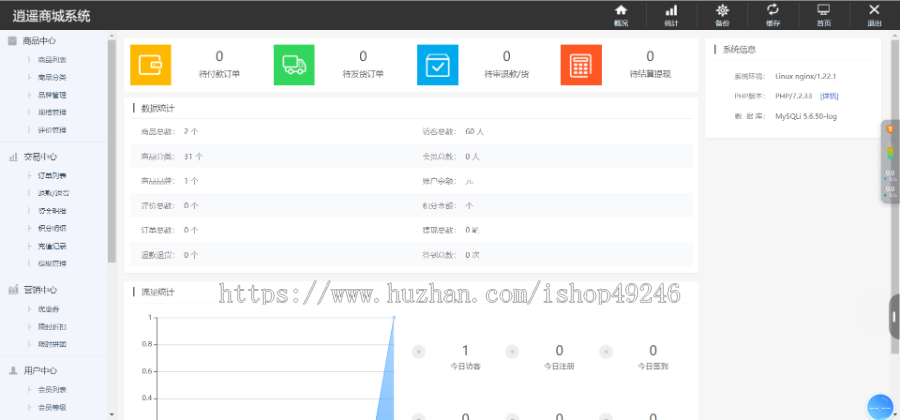
Task: Click the gray circle icon beside 今日签到
Action: [606, 352]
